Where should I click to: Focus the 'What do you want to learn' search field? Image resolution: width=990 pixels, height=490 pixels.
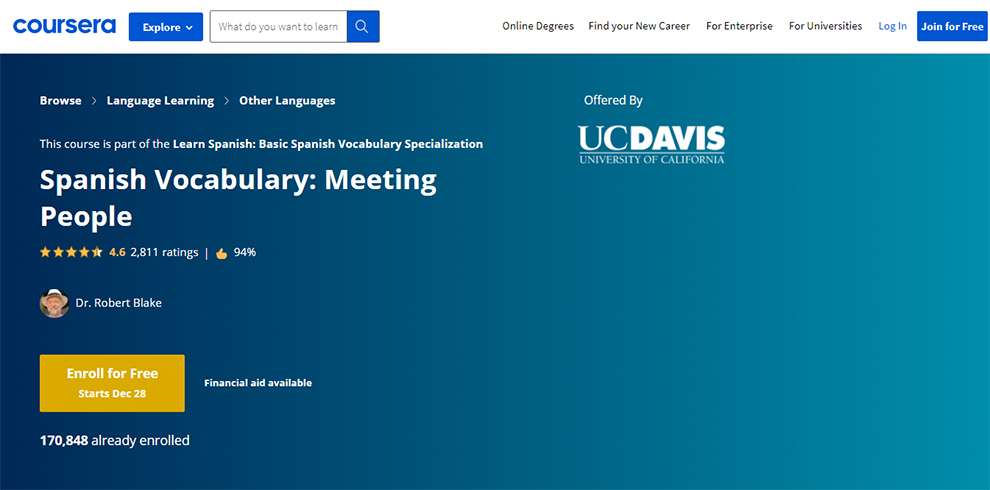[278, 27]
